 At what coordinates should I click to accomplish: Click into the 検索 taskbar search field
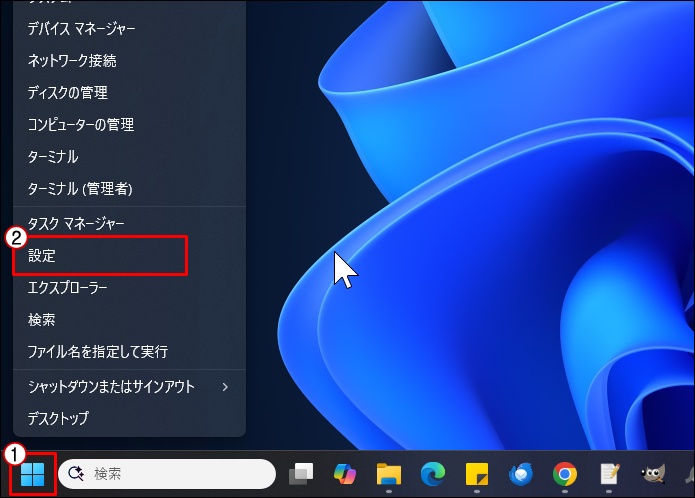pyautogui.click(x=167, y=474)
